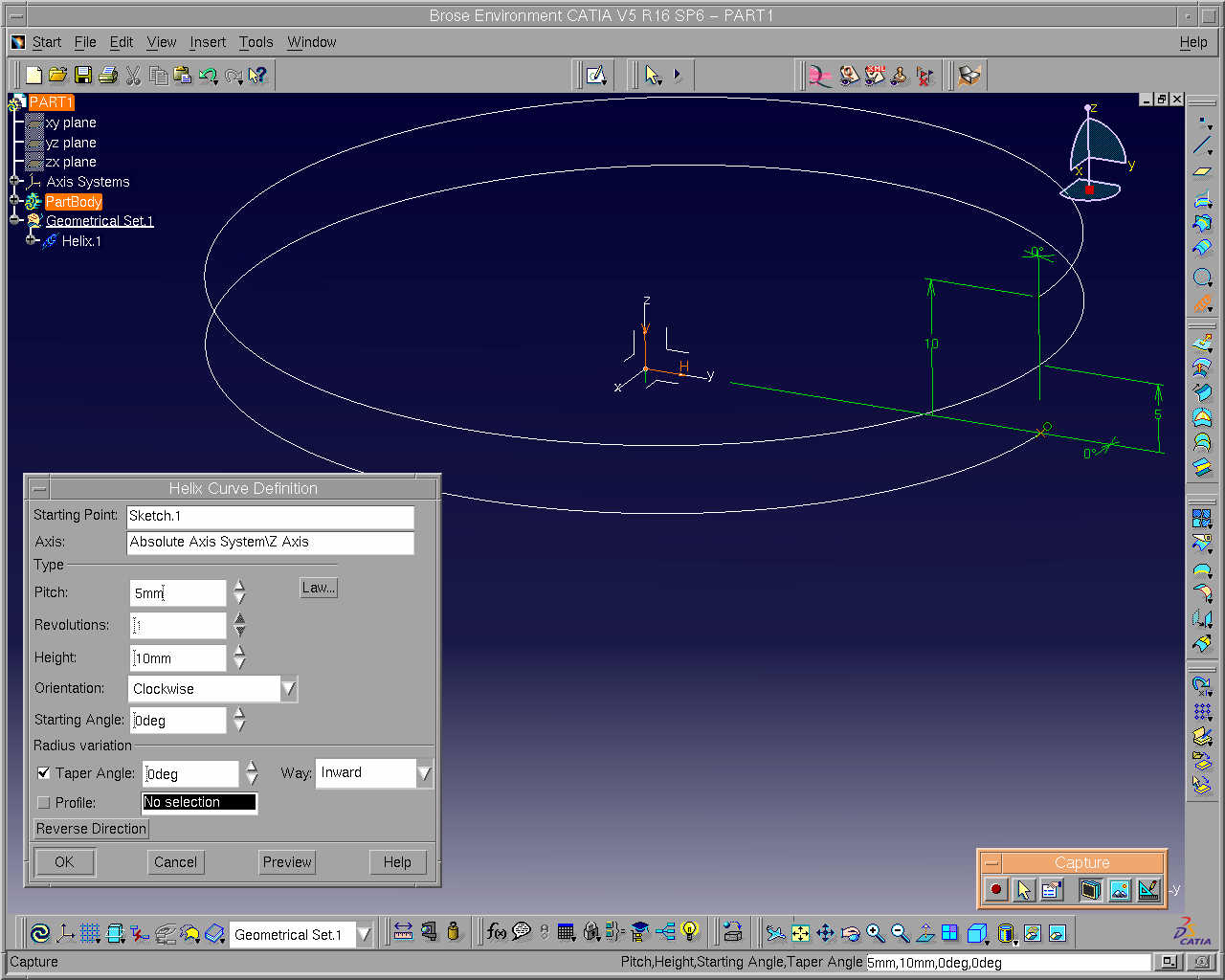
Task: Click the Capture select mode arrow icon
Action: tap(1023, 890)
